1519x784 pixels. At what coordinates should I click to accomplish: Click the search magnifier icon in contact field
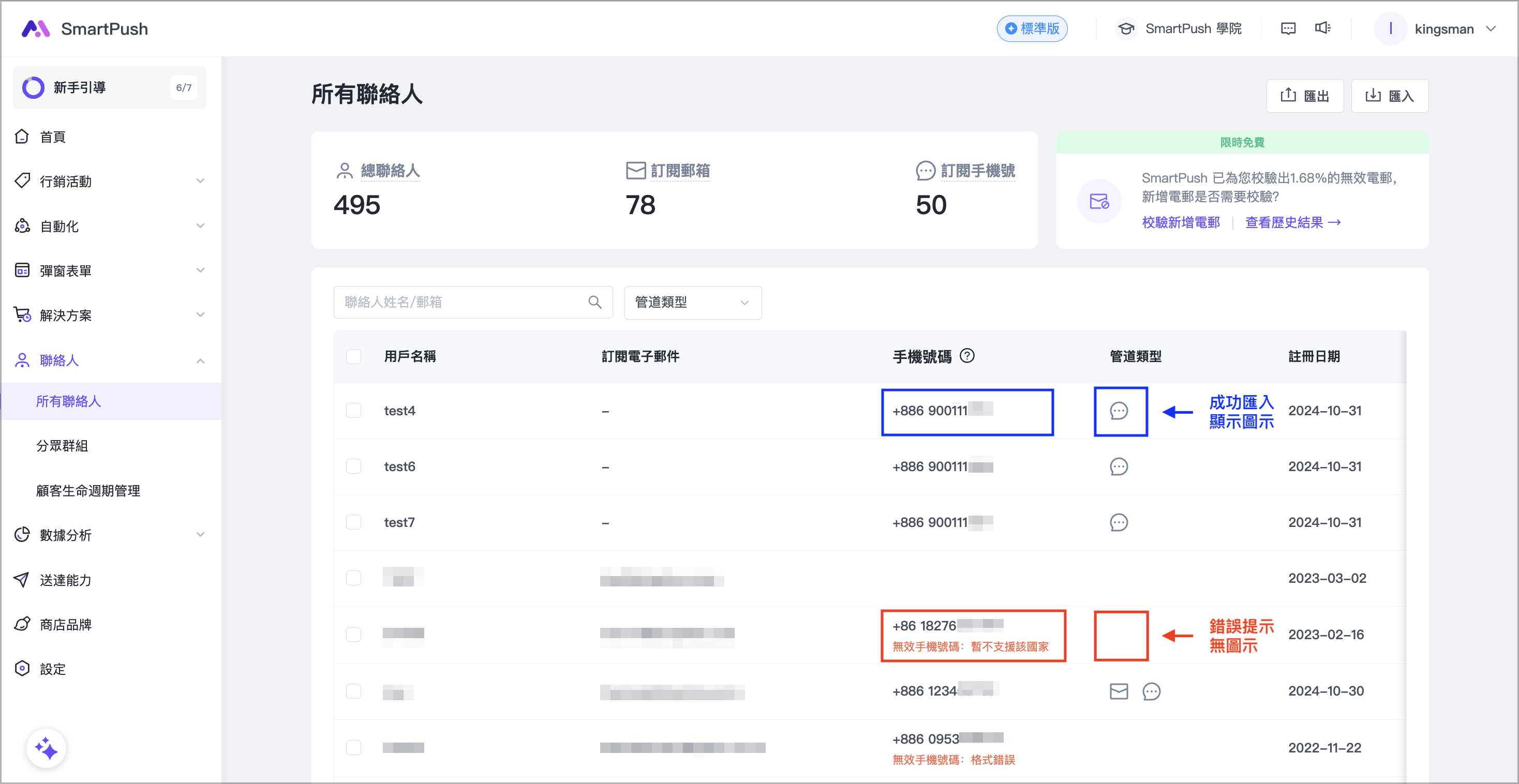[594, 303]
